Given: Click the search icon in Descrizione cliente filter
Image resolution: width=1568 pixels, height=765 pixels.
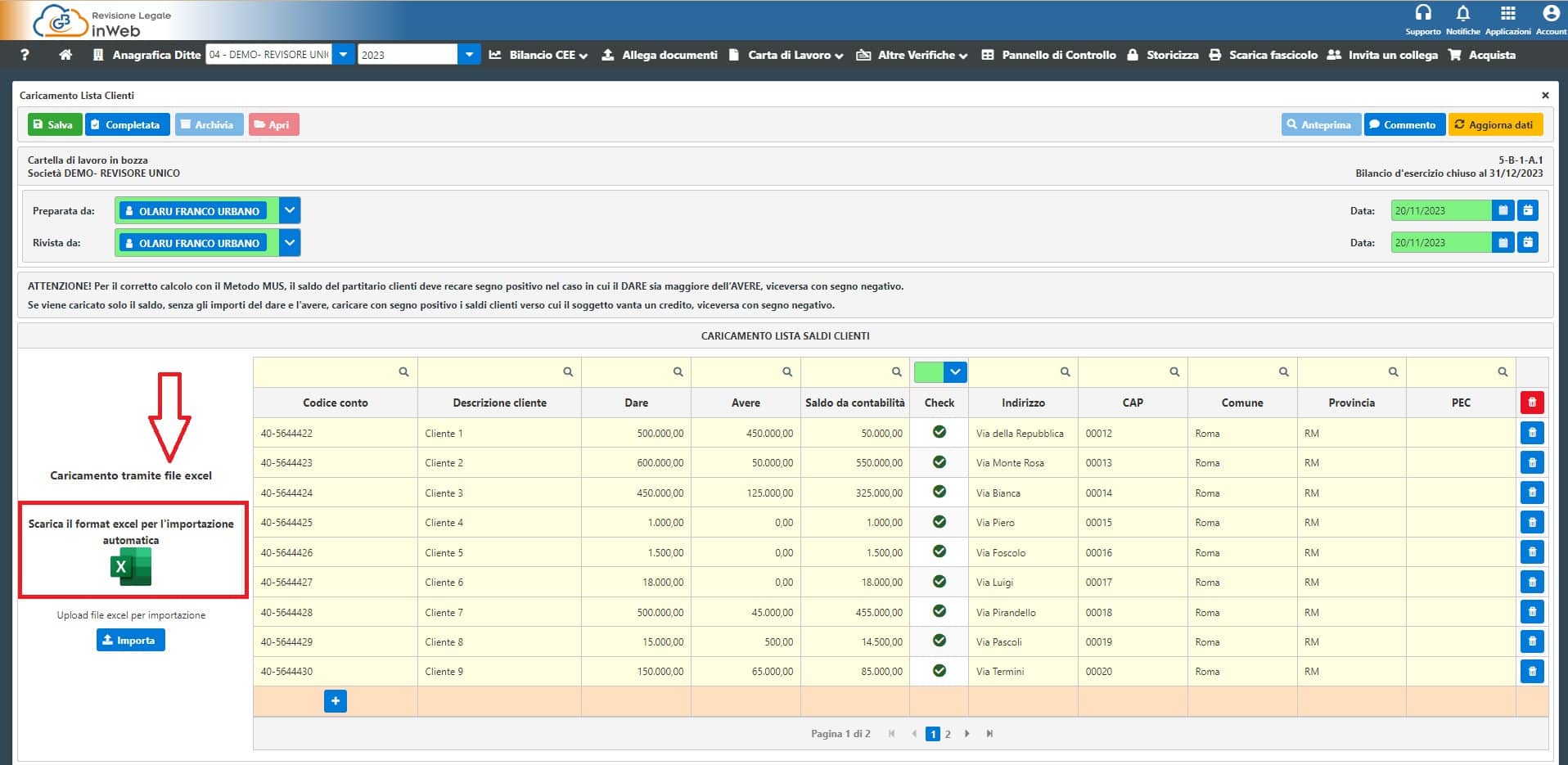Looking at the screenshot, I should (x=568, y=371).
